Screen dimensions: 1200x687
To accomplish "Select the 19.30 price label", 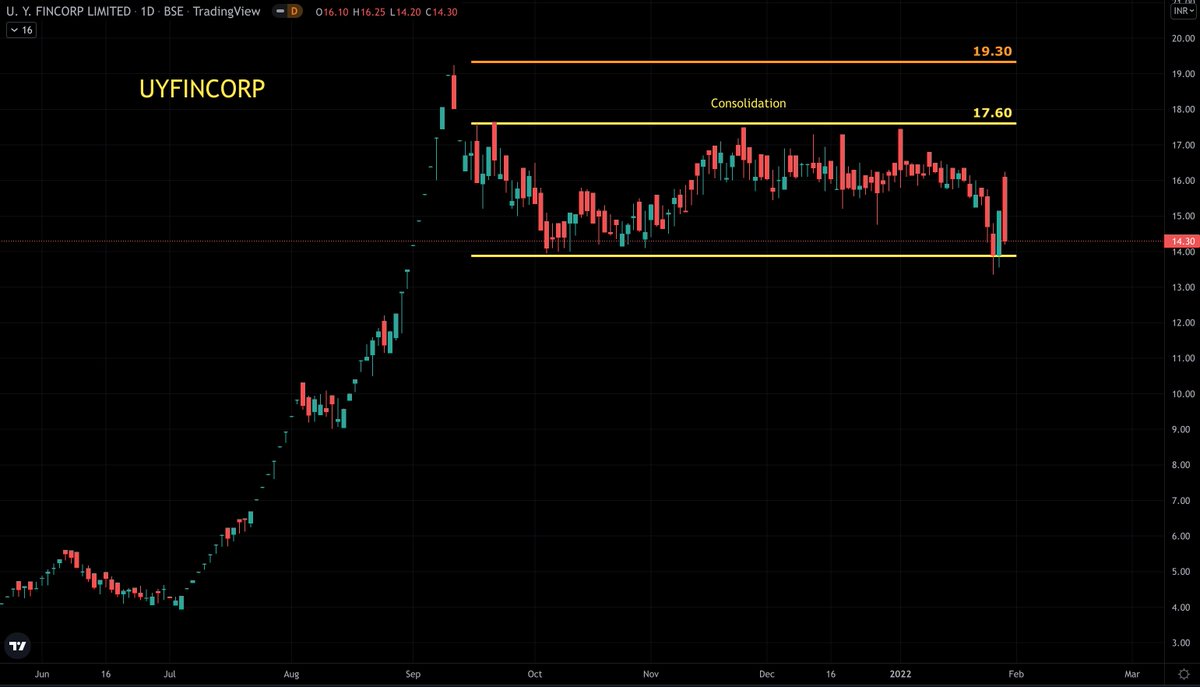I will click(994, 50).
